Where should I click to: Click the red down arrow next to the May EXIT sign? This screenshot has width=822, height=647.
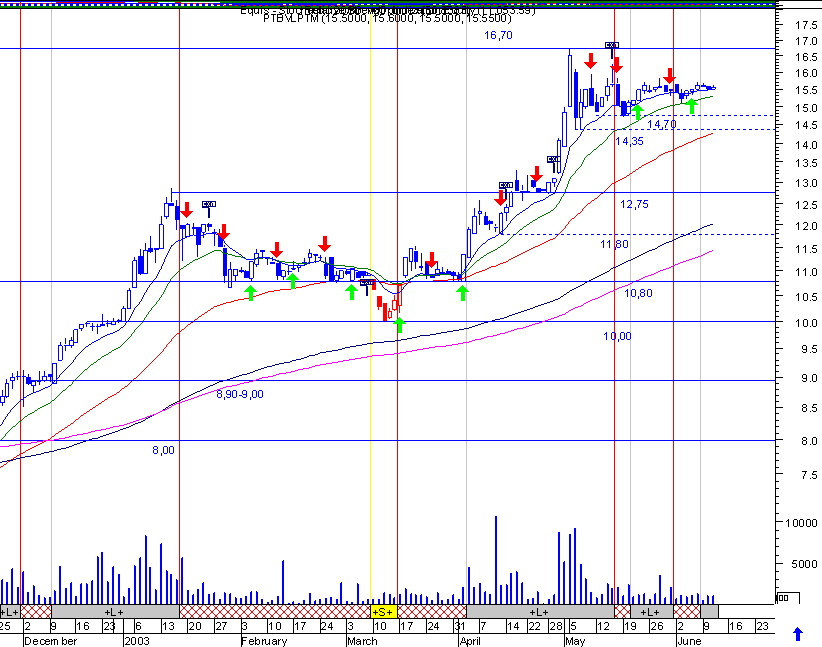[x=616, y=65]
